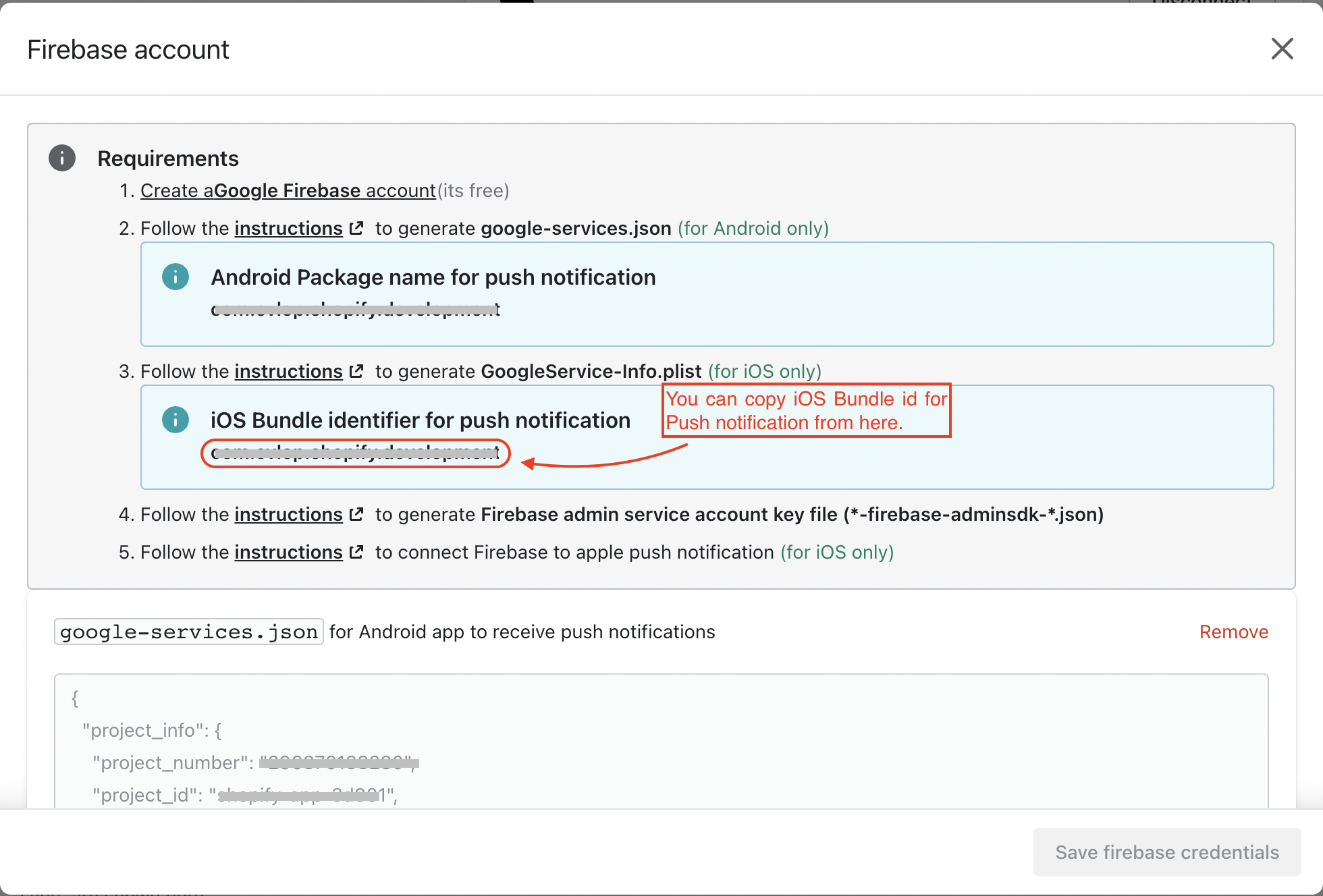The width and height of the screenshot is (1323, 896).
Task: Open the Create a Google Firebase account link
Action: [288, 191]
